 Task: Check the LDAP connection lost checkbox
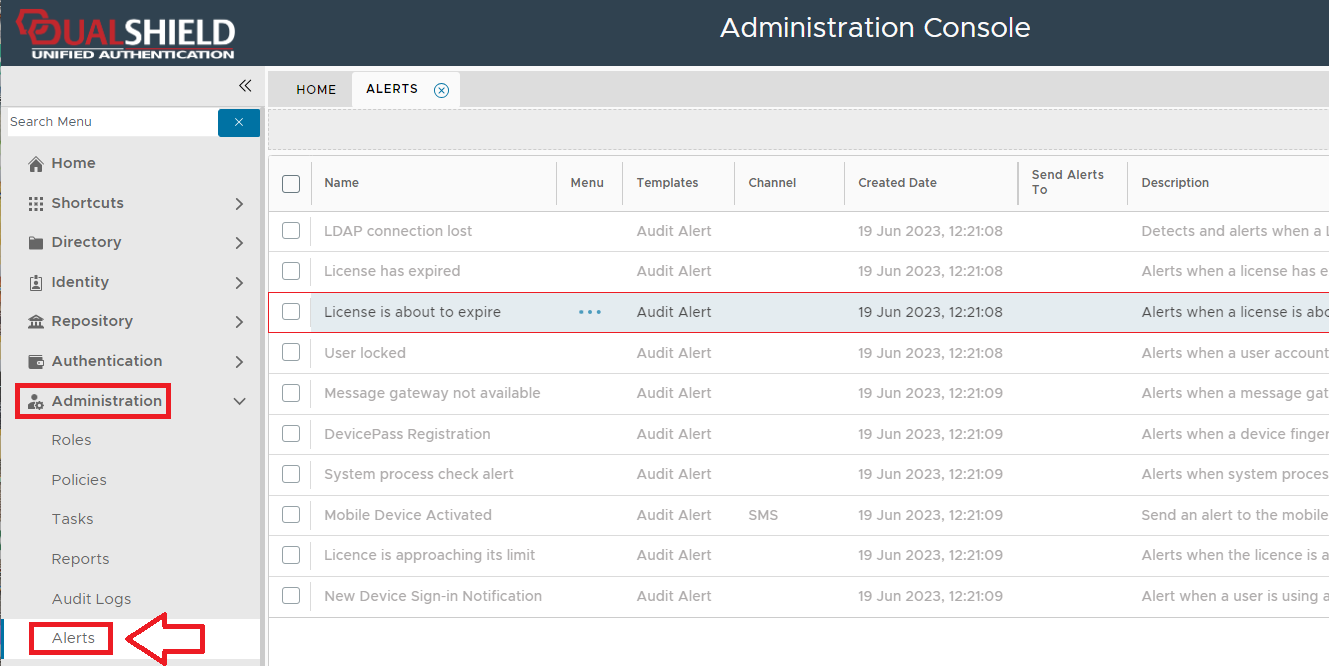[x=291, y=231]
